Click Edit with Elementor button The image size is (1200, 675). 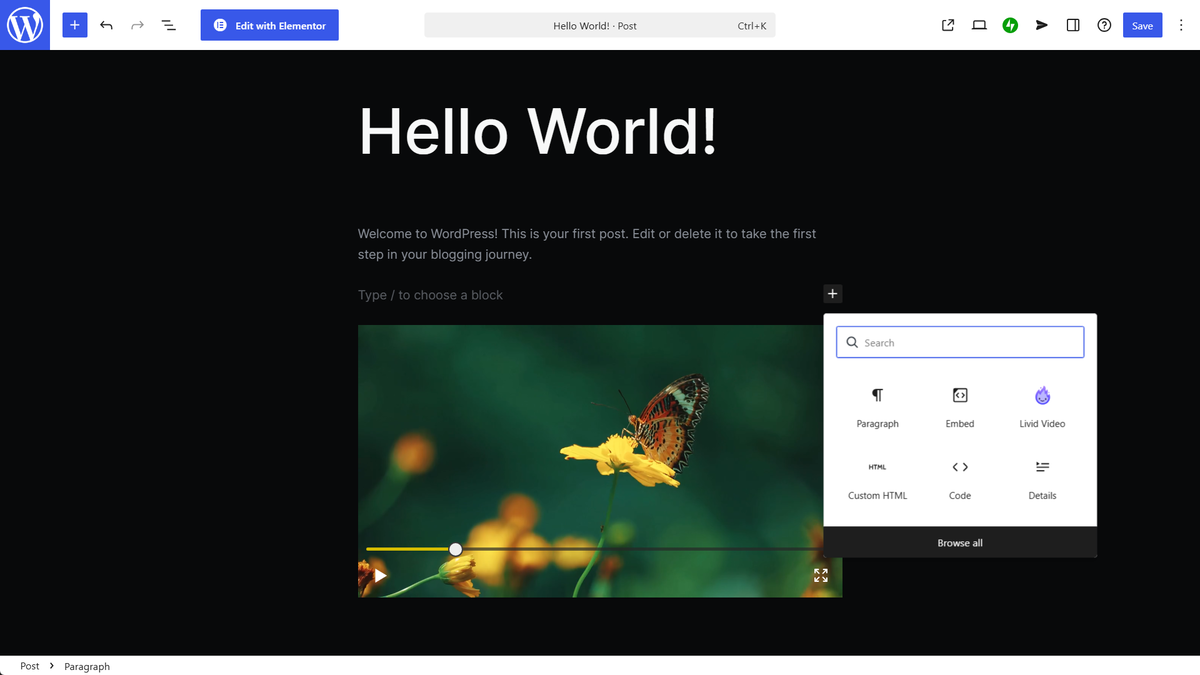pyautogui.click(x=270, y=25)
